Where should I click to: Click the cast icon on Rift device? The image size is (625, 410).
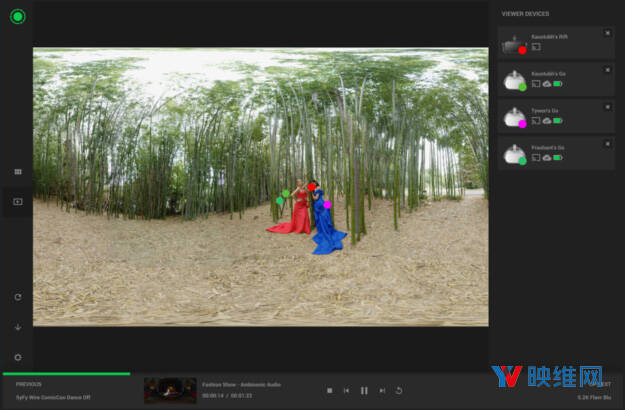click(x=536, y=47)
